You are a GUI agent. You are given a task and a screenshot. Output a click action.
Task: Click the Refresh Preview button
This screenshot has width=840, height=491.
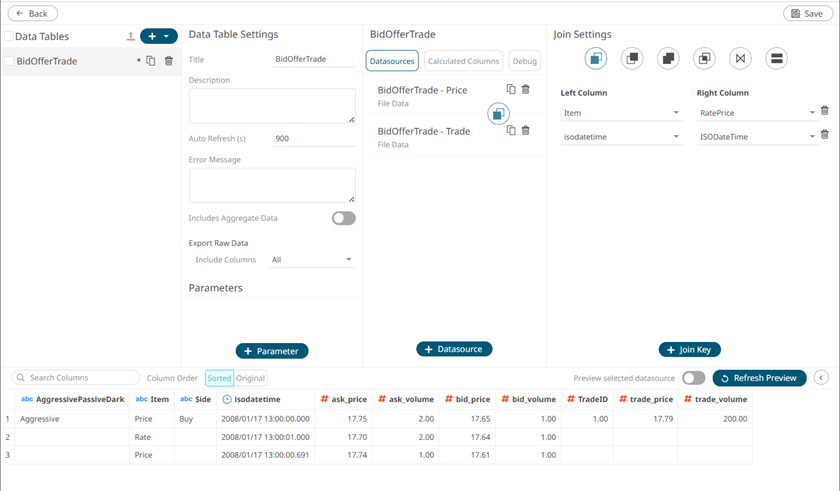(759, 378)
